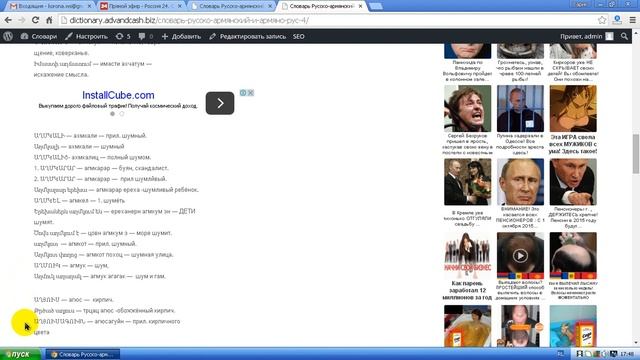The image size is (640, 360).
Task: Close the InstallCube ad with the X icon
Action: [x=251, y=93]
